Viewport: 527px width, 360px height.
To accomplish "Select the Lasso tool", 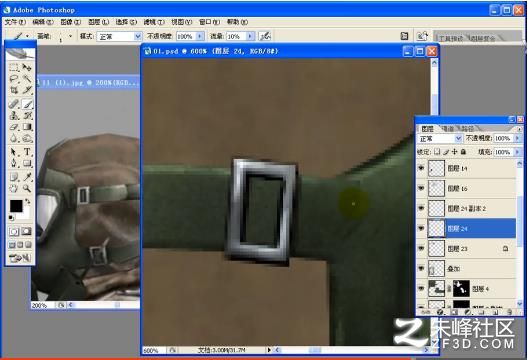I will 14,79.
